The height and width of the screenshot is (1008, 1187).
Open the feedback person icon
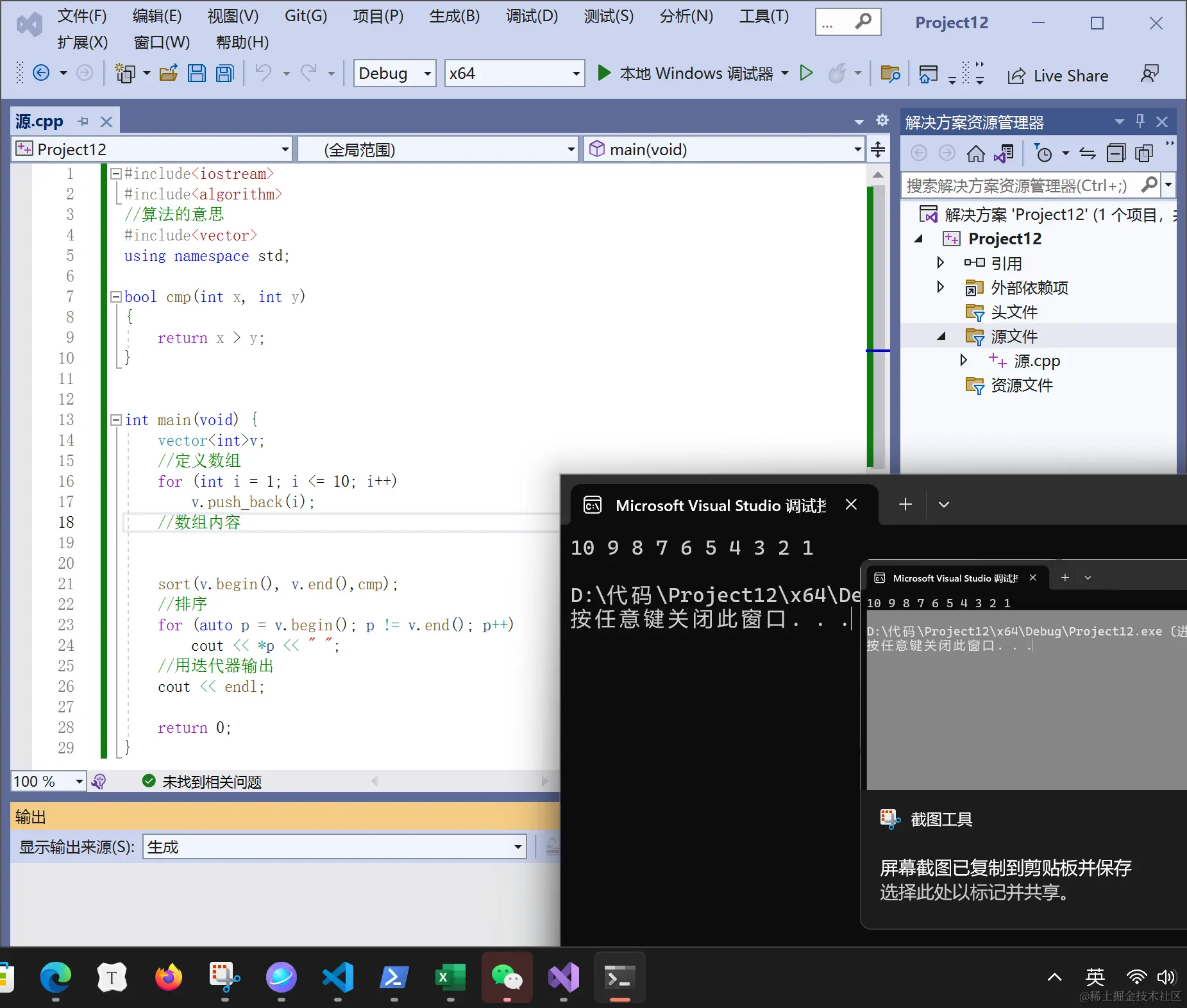pos(1150,74)
